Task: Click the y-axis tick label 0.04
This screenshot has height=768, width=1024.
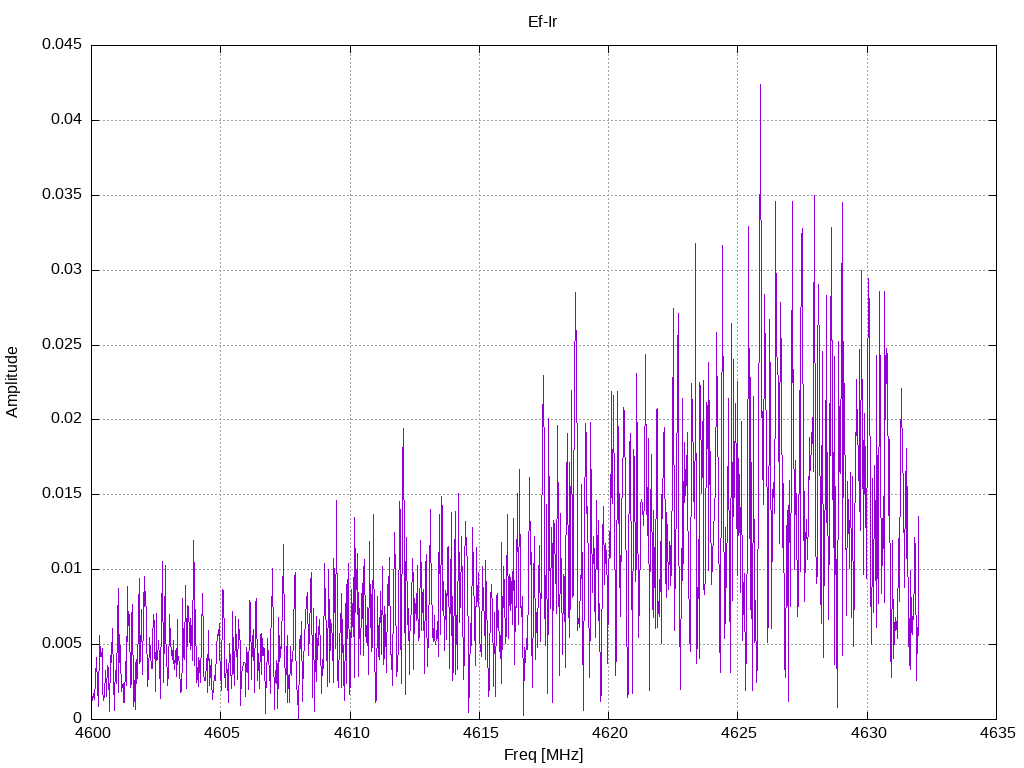Action: tap(67, 120)
